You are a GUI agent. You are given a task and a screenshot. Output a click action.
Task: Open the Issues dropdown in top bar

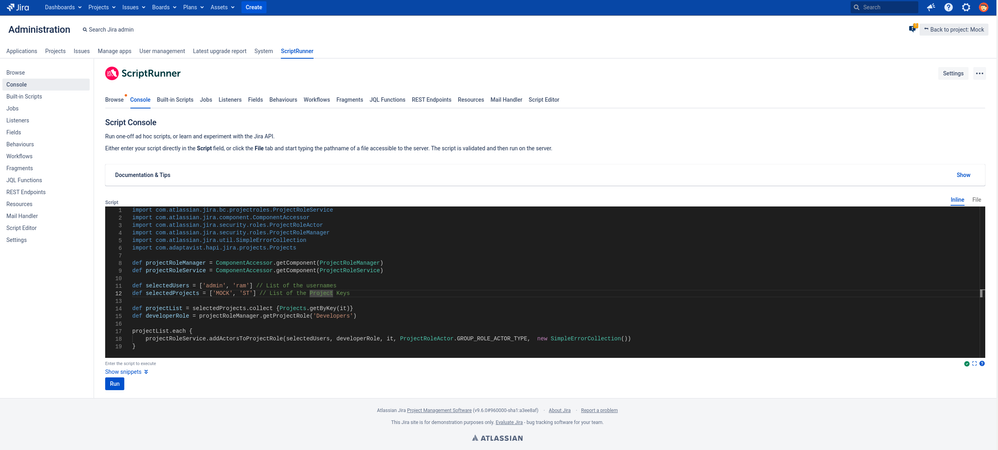pos(133,7)
